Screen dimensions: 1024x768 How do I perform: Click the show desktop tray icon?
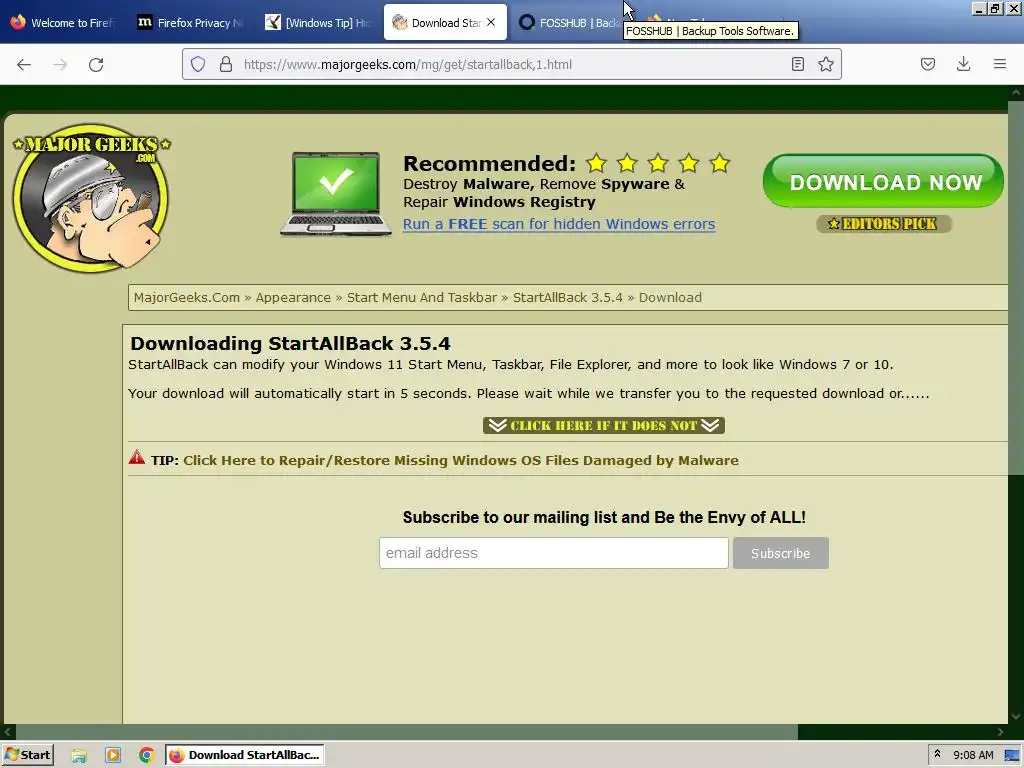tap(1012, 756)
